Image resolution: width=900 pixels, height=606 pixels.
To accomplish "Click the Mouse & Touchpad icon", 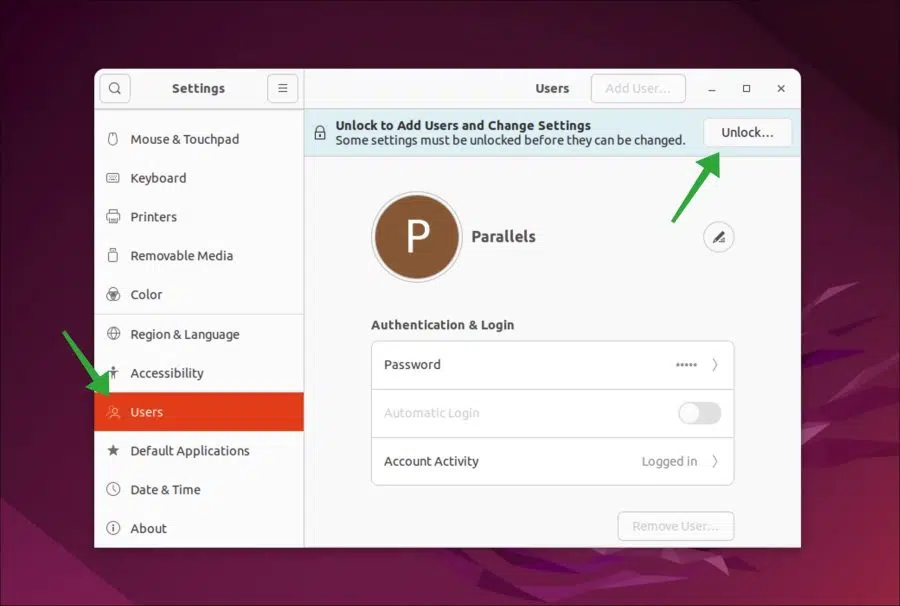I will [x=113, y=139].
